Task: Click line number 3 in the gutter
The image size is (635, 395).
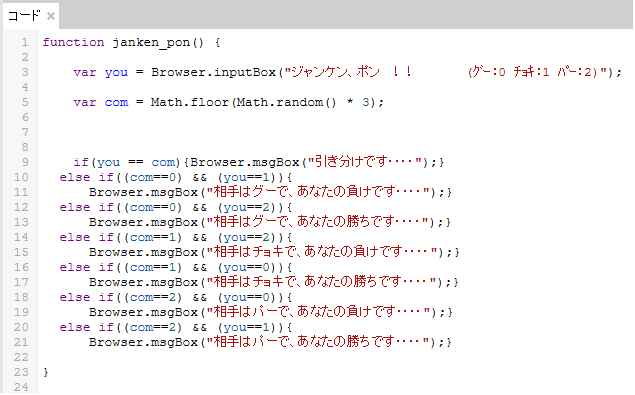Action: [25, 72]
